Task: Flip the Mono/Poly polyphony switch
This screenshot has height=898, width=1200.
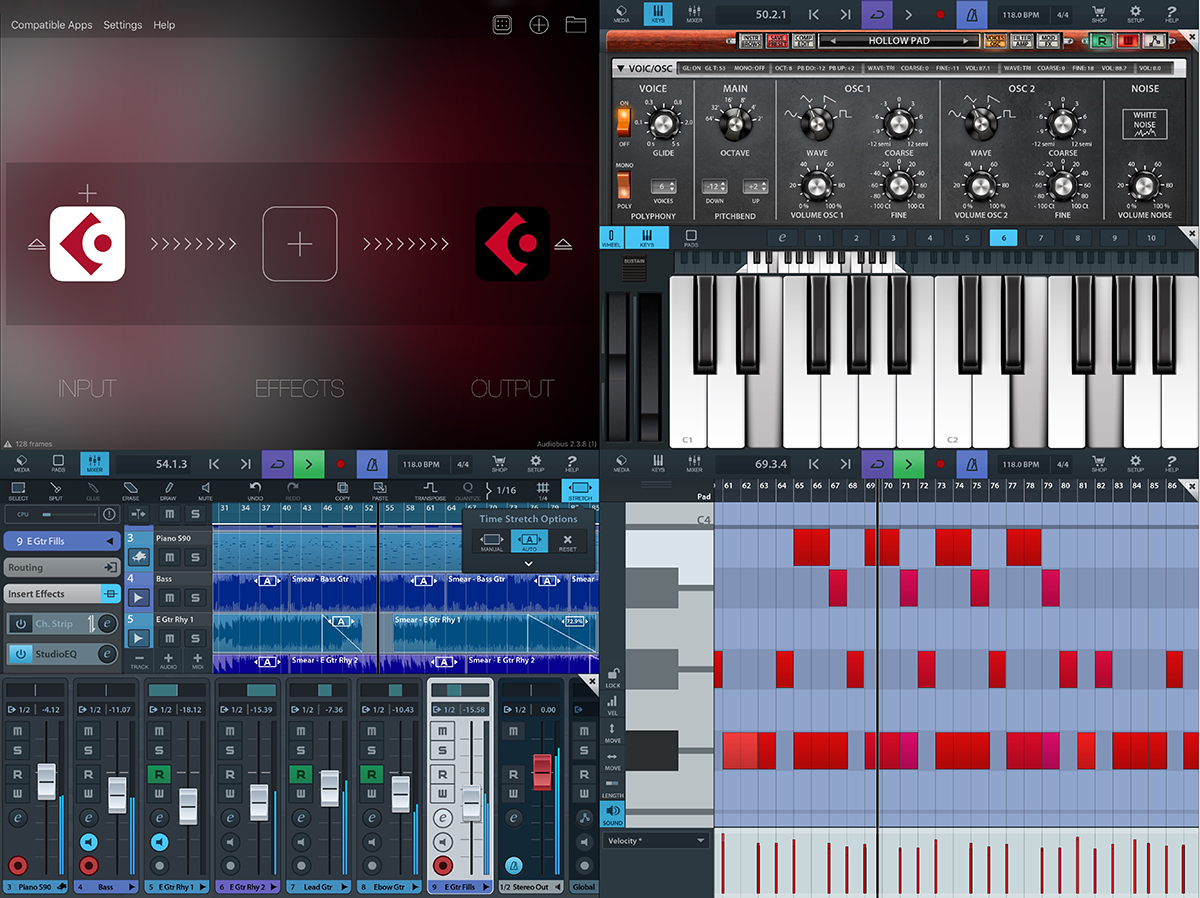Action: click(624, 185)
